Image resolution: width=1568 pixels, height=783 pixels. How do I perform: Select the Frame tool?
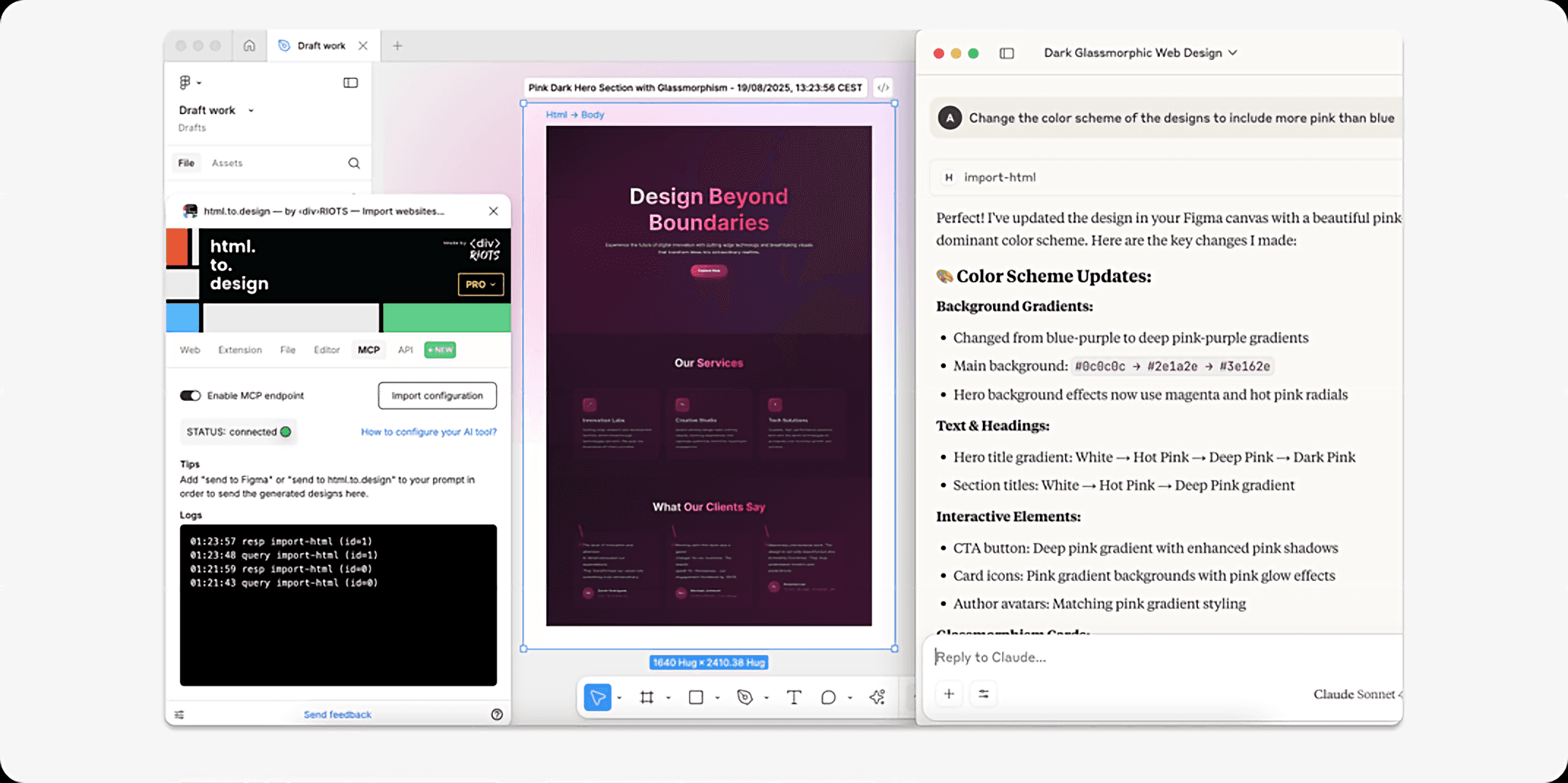tap(647, 697)
